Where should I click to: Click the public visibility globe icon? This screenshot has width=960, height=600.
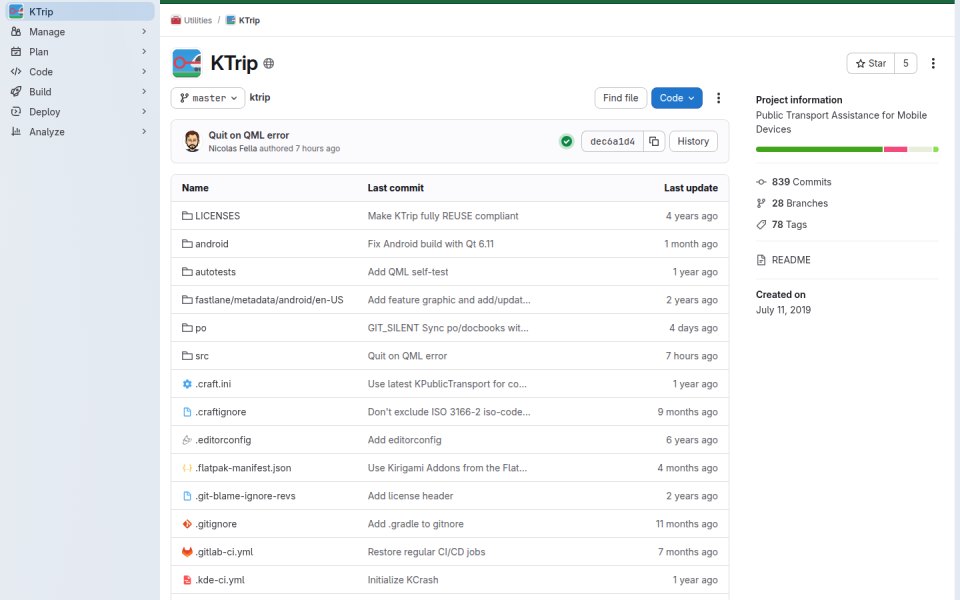(x=268, y=63)
